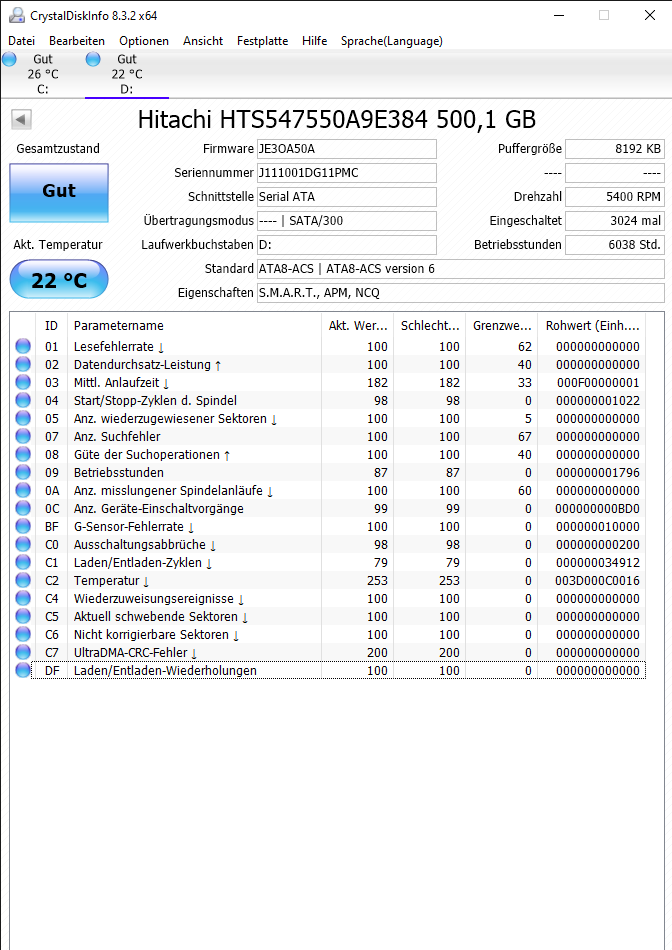Click status icon for Geräte-Einschaltvorgänge row
The image size is (672, 950).
coord(23,508)
